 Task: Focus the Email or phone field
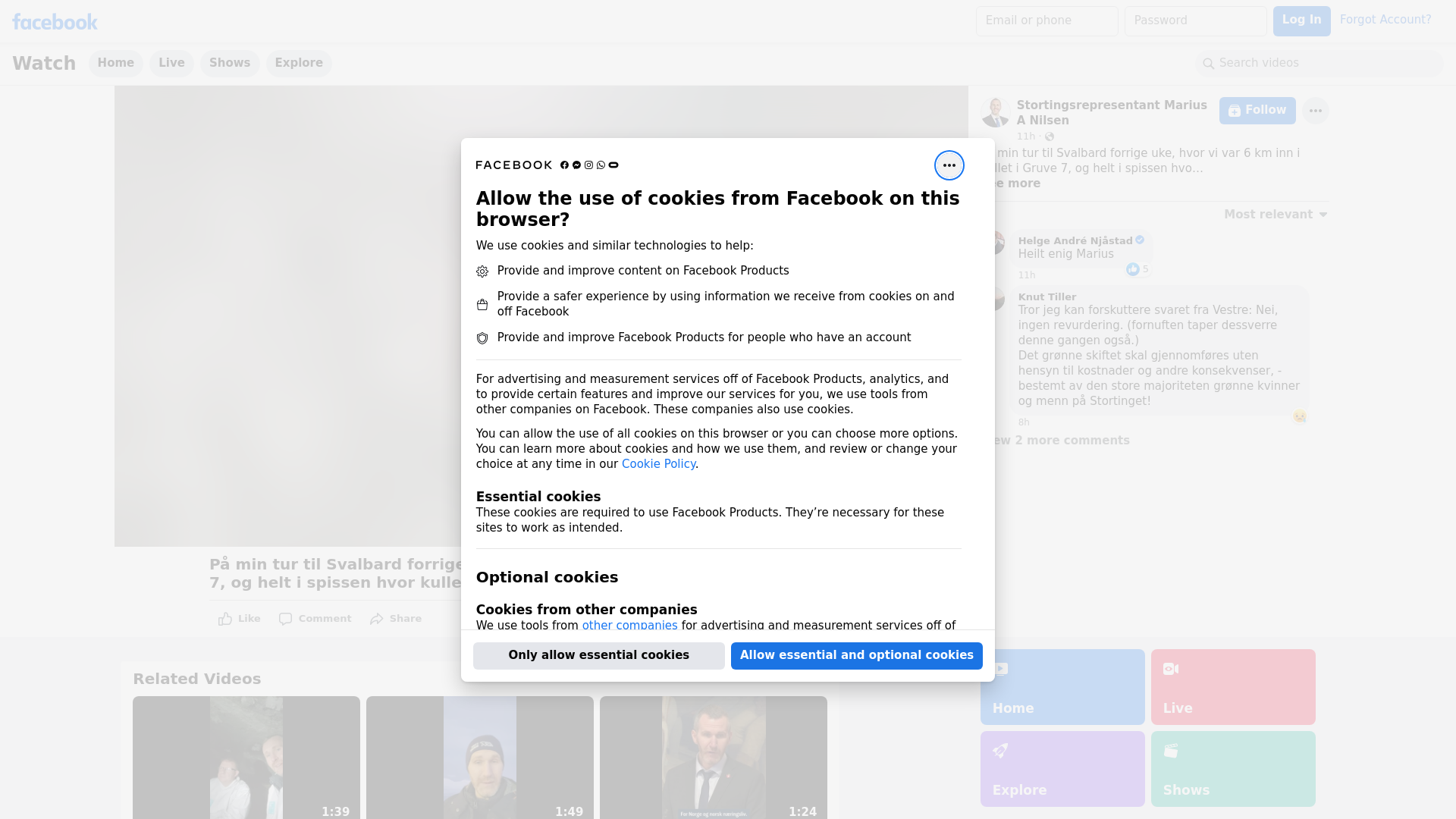pyautogui.click(x=1046, y=21)
